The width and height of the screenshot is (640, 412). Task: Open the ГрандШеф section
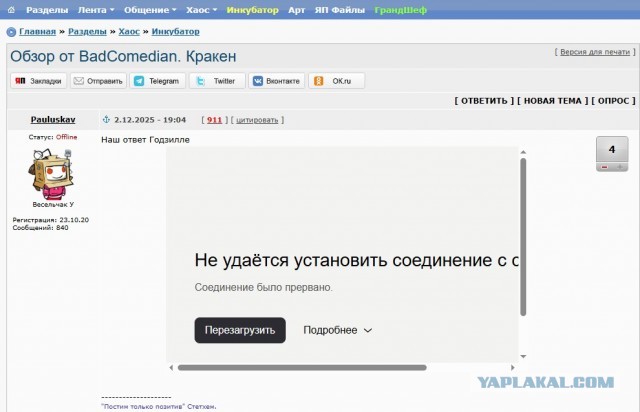coord(400,10)
